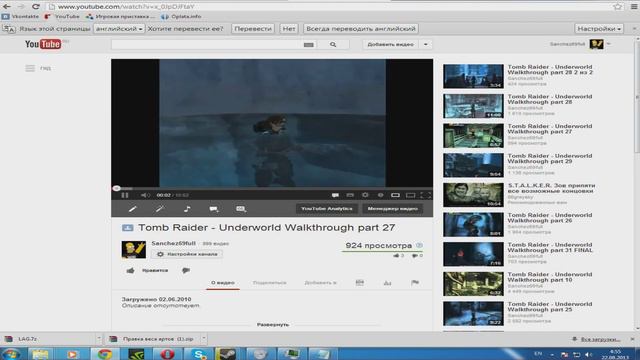Open suggested video Walkthrough part 31 FINAL
This screenshot has height=360, width=640.
518,253
